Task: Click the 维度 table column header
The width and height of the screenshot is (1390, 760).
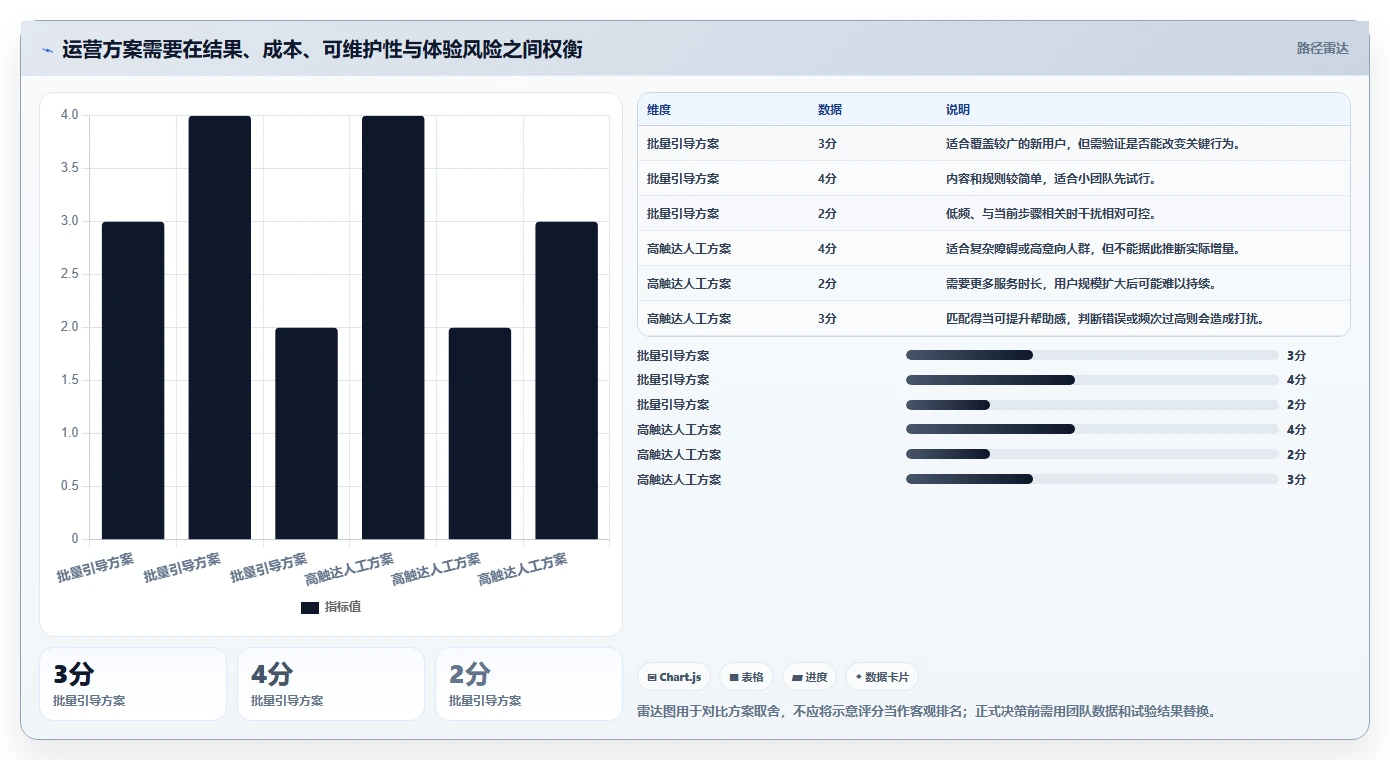Action: [x=659, y=110]
